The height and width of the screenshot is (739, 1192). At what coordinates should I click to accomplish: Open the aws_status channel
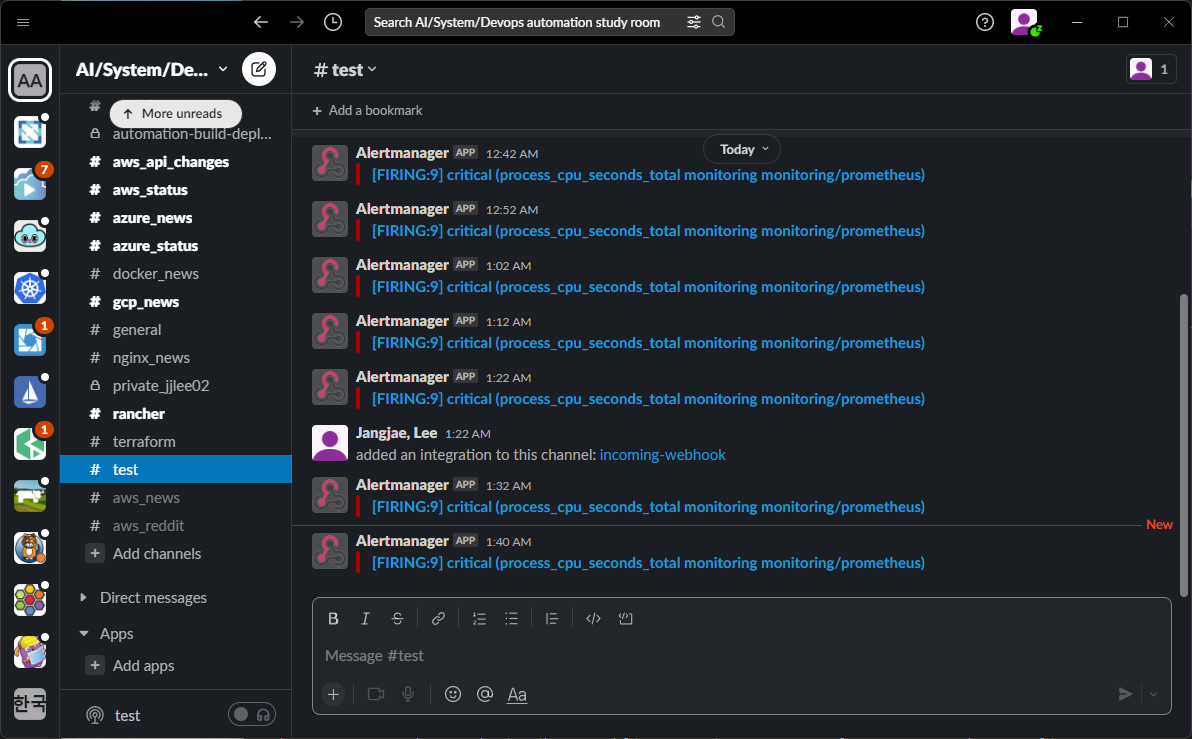[x=150, y=190]
